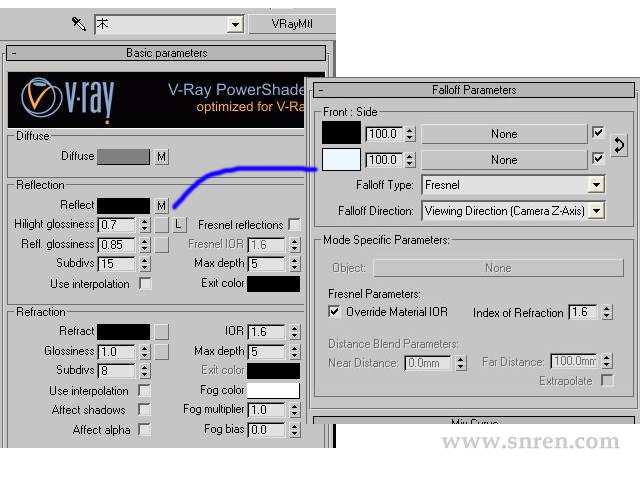Adjust refraction IOR spinner arrows
640x480 pixels.
(295, 332)
